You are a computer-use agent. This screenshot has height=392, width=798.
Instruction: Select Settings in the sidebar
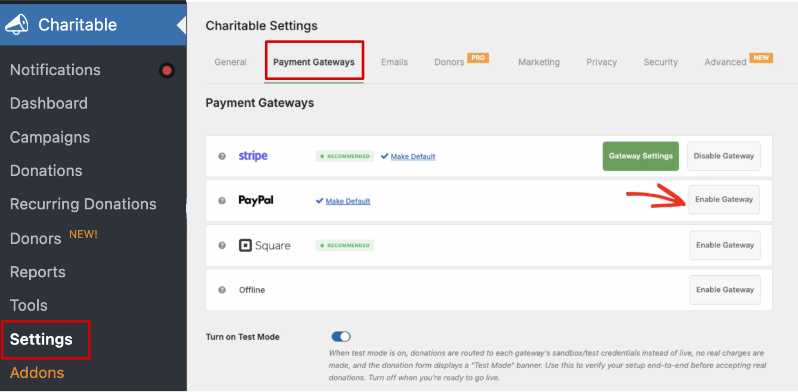click(41, 339)
